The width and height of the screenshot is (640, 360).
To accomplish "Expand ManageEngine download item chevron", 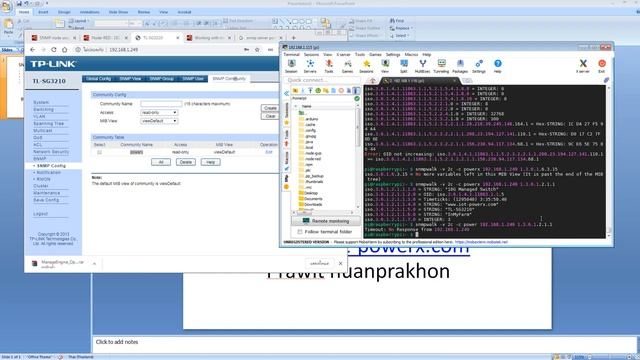I will pyautogui.click(x=94, y=264).
